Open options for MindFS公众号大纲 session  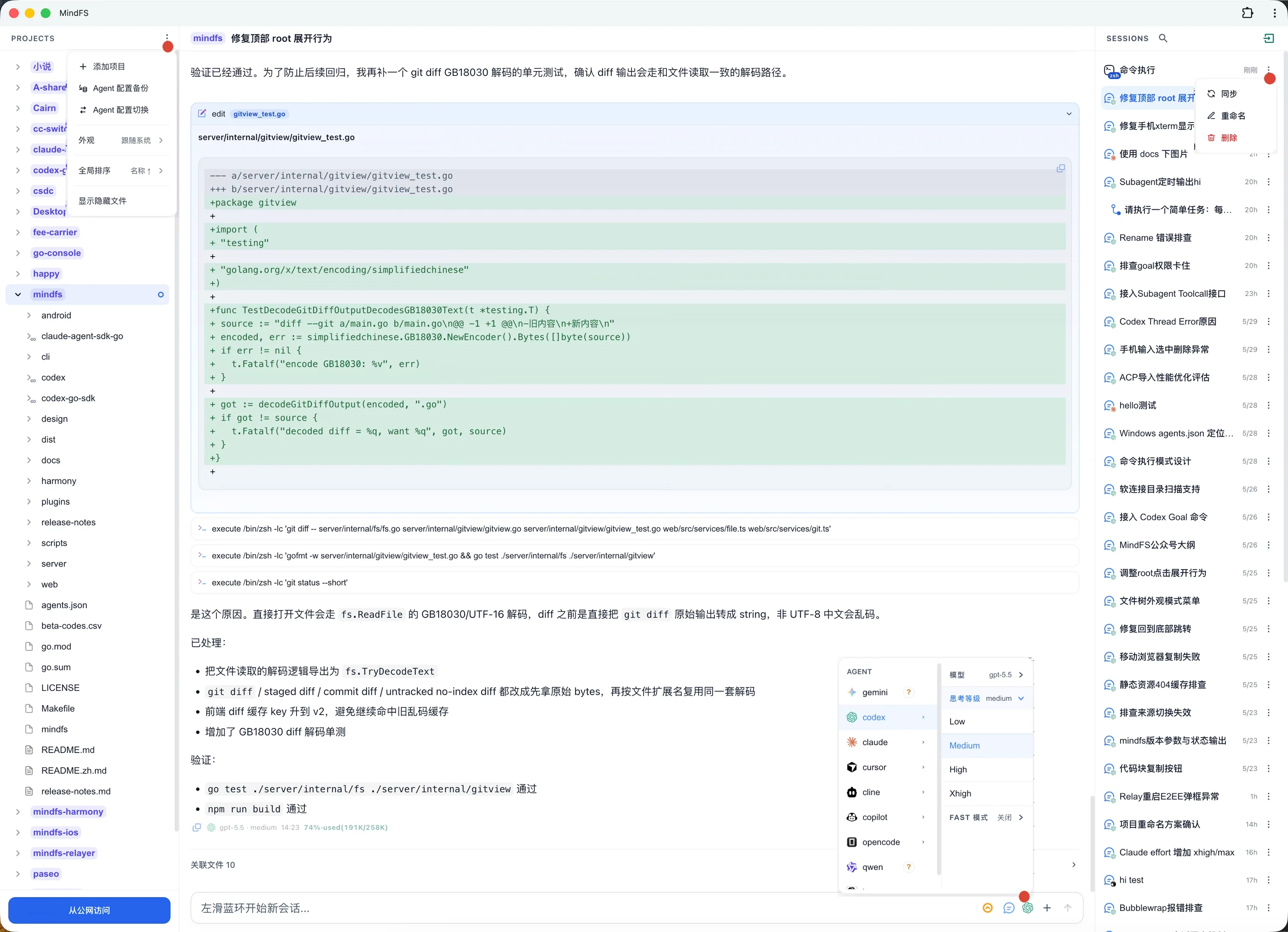pos(1268,545)
